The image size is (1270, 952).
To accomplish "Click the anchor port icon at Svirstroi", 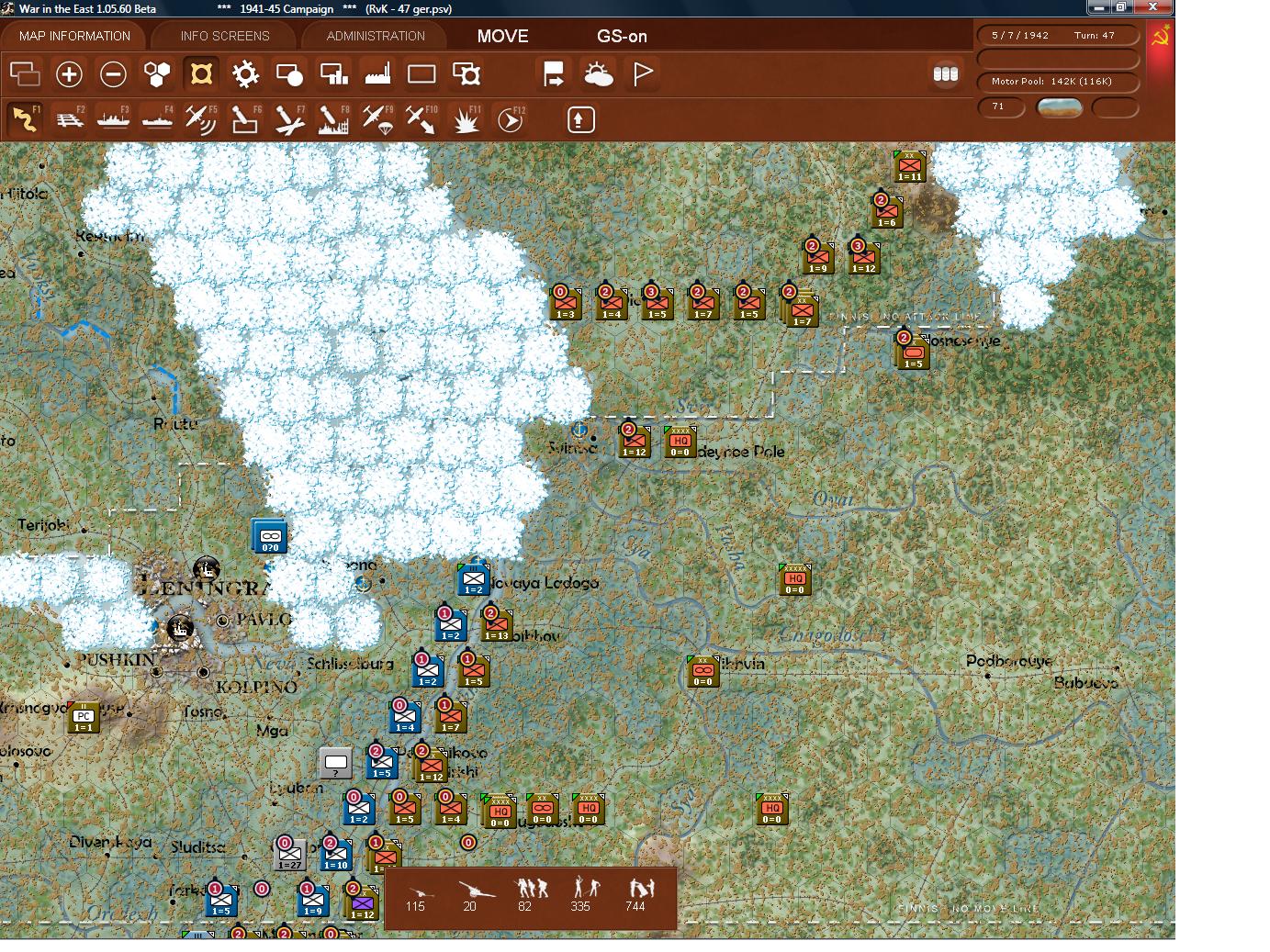I will coord(579,430).
